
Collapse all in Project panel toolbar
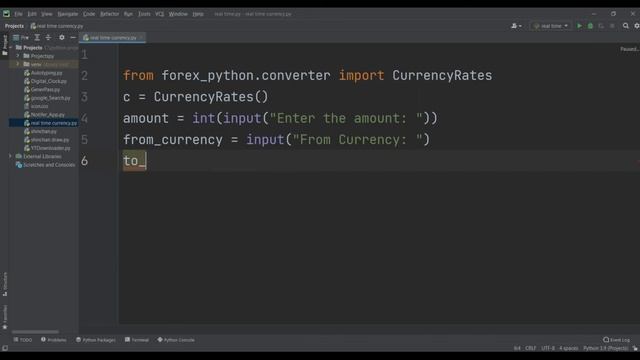click(x=48, y=37)
